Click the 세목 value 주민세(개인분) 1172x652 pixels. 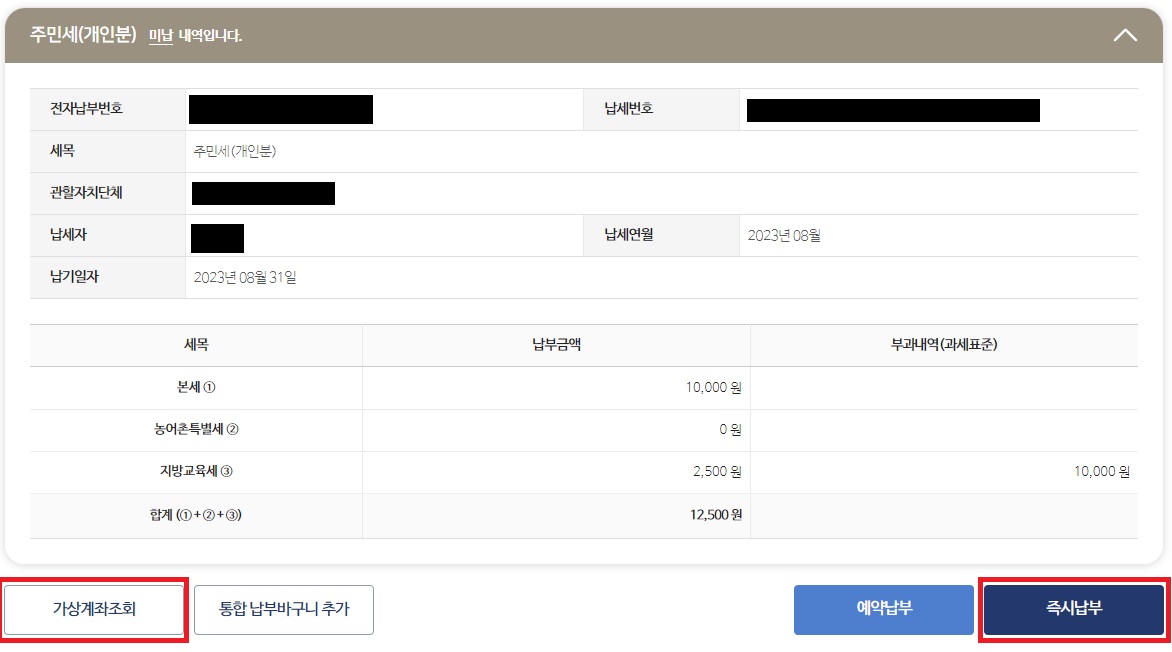click(235, 151)
